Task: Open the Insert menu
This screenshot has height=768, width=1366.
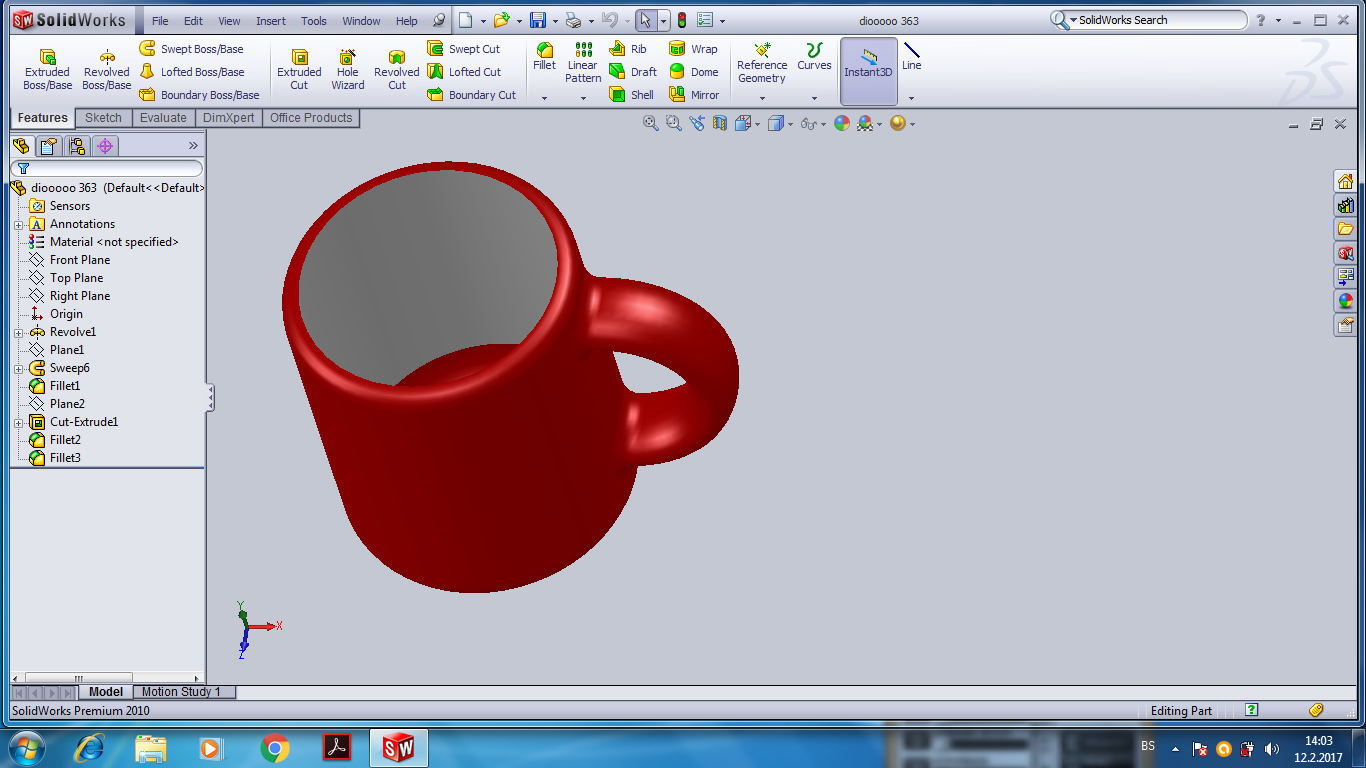Action: 270,21
